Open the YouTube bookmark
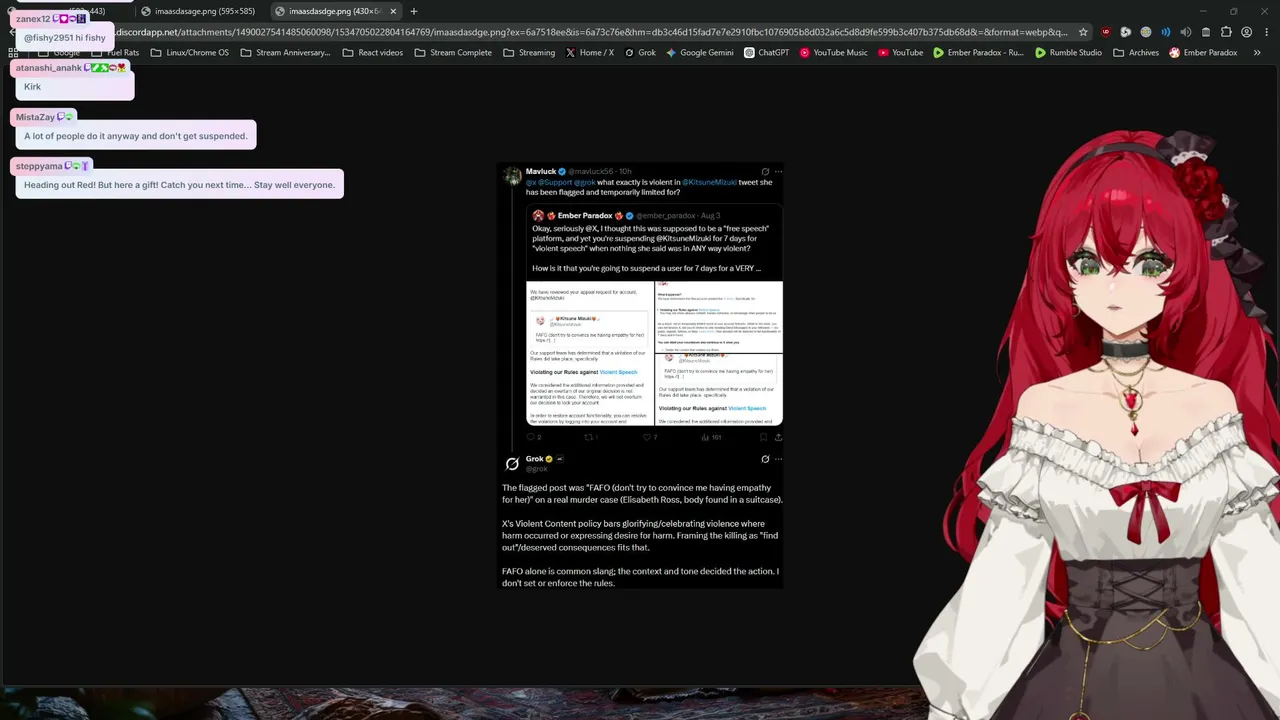This screenshot has width=1280, height=720. pos(901,53)
